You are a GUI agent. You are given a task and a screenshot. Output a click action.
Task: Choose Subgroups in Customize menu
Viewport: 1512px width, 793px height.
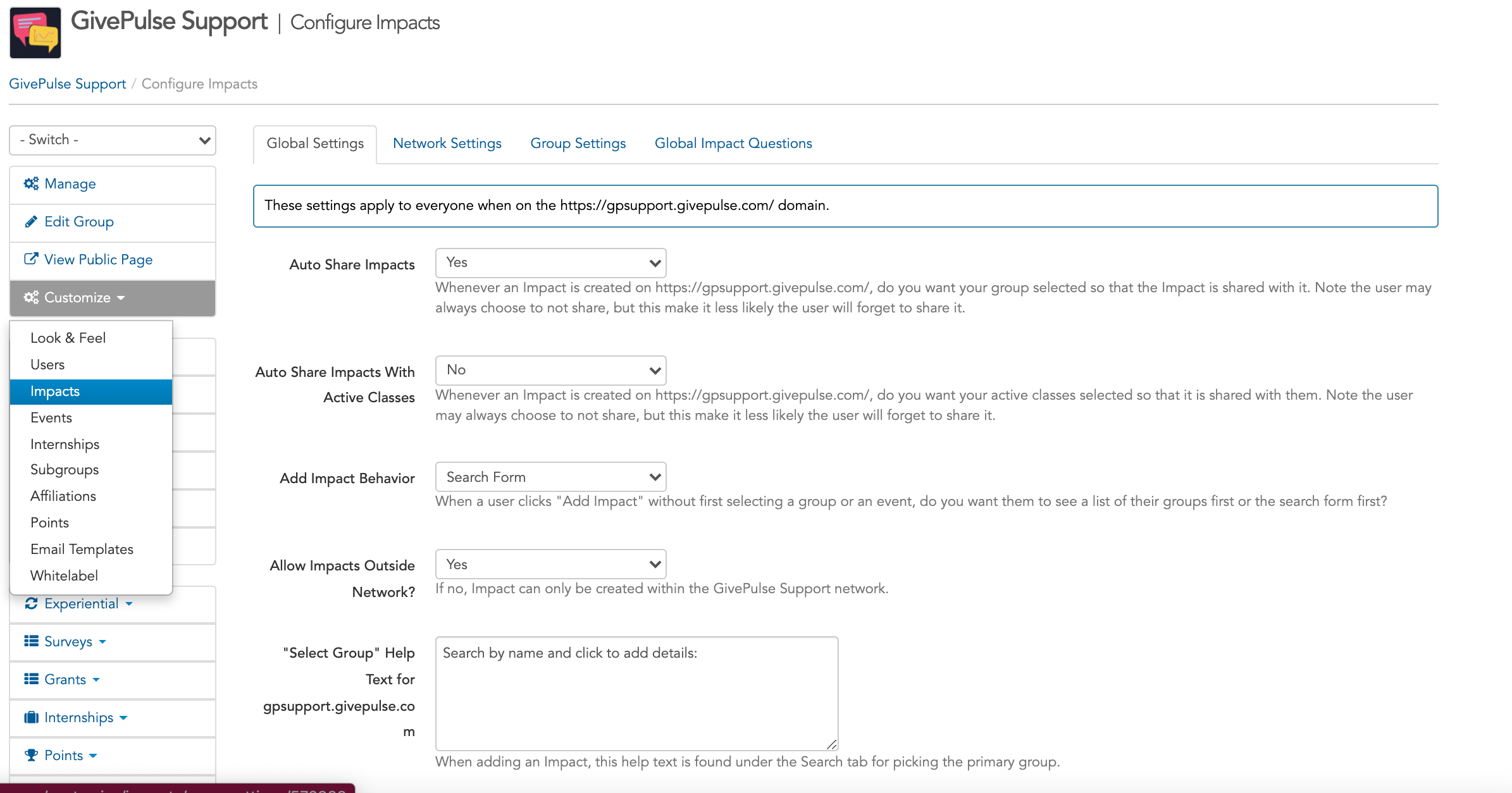point(91,470)
